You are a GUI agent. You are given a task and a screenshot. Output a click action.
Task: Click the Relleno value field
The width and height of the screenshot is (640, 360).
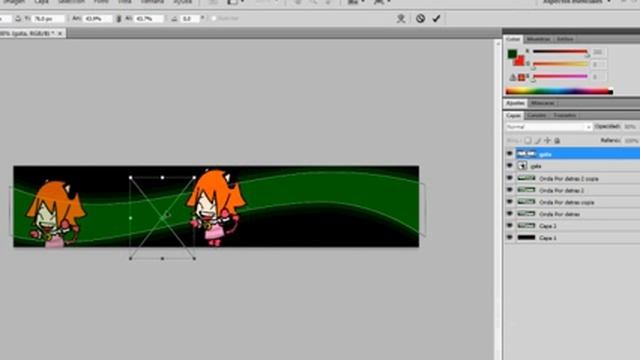(x=631, y=140)
